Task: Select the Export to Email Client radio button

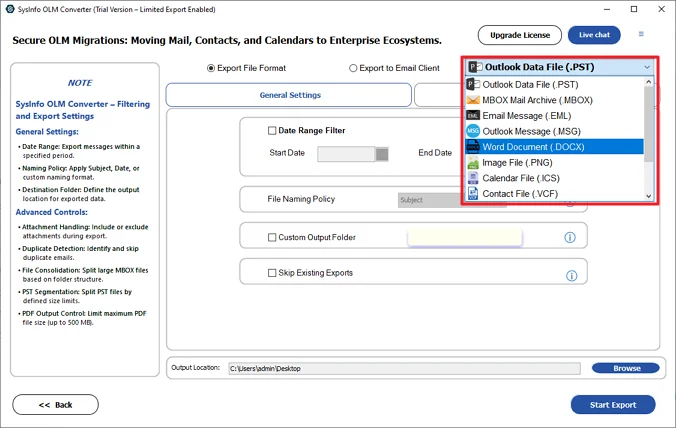Action: [353, 68]
